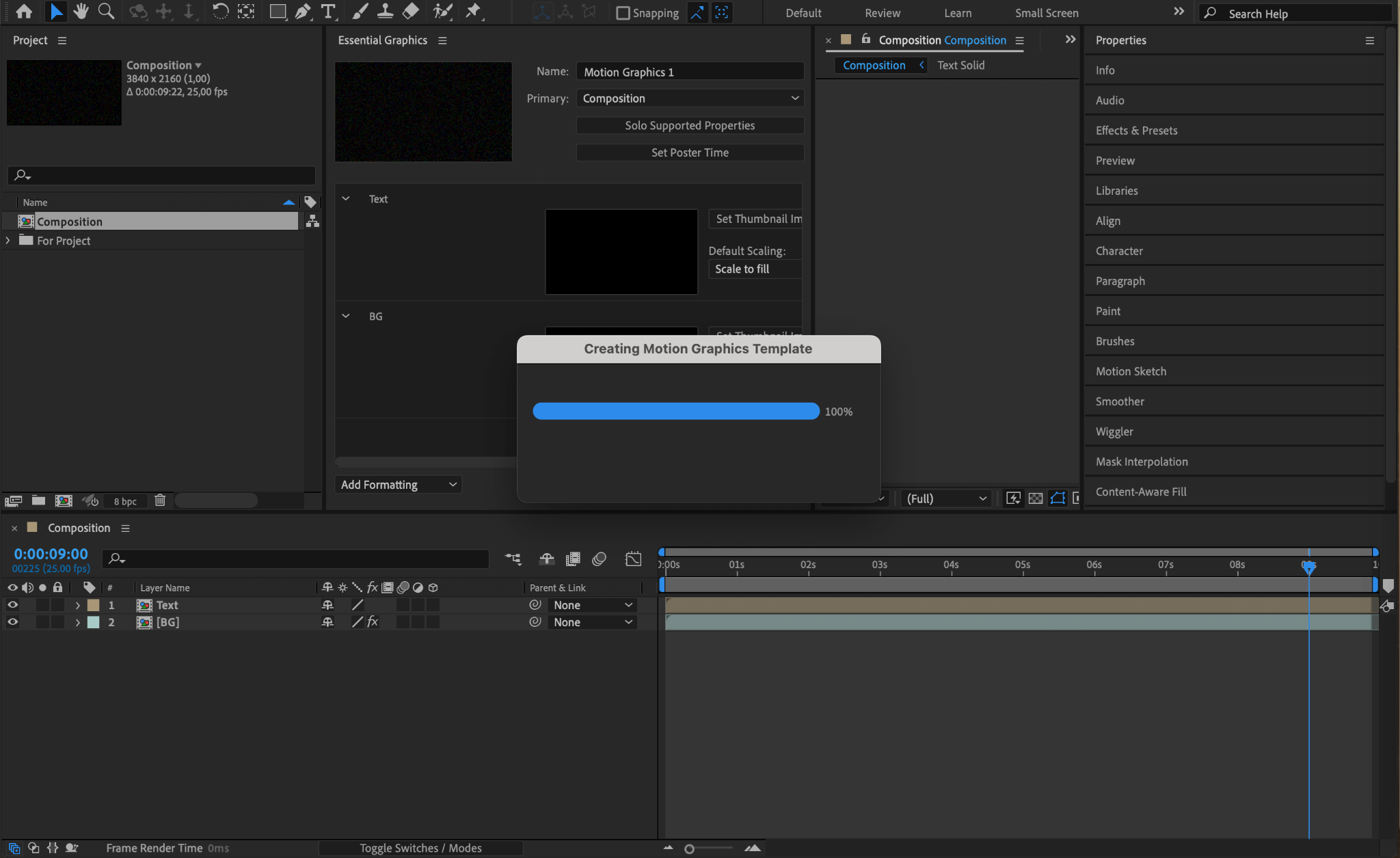
Task: Click the Set Poster Time button
Action: tap(690, 153)
